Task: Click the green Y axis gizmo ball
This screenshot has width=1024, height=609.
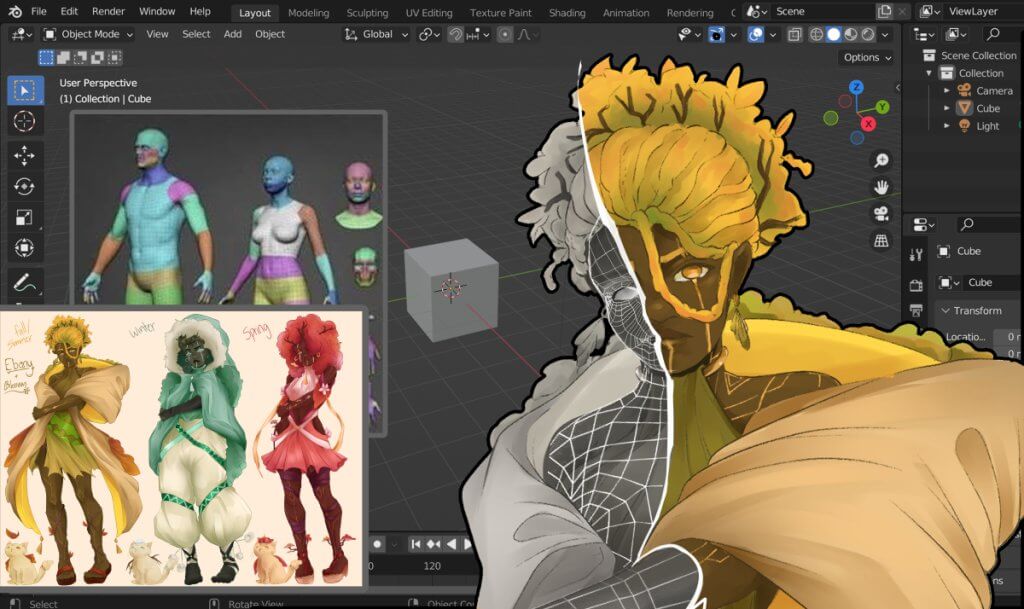Action: (882, 106)
